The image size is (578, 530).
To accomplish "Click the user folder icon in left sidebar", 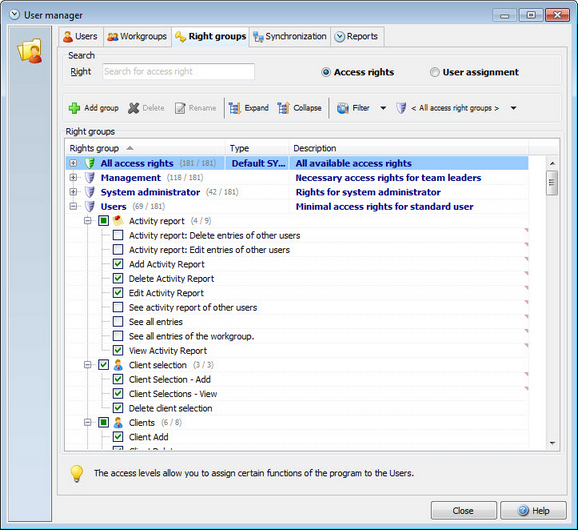I will [x=30, y=50].
